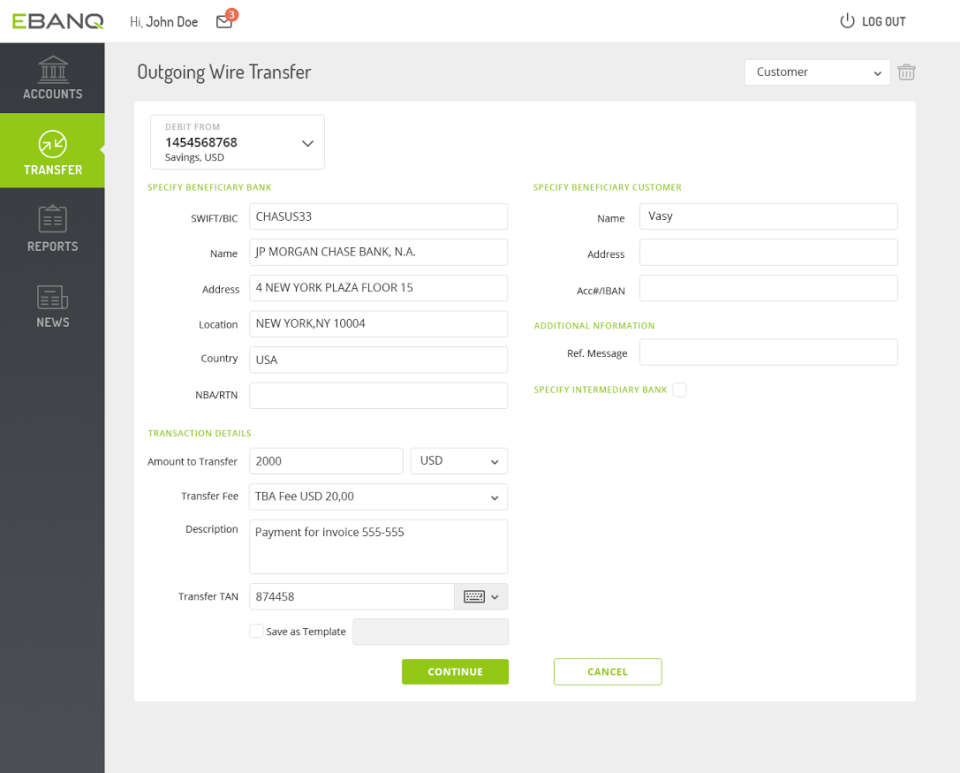
Task: Click the SPECIFY BENEFICIARY CUSTOMER heading
Action: [x=607, y=187]
